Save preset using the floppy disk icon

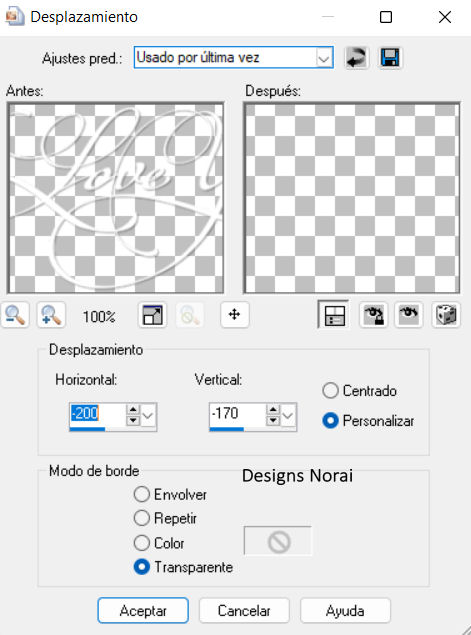(390, 58)
